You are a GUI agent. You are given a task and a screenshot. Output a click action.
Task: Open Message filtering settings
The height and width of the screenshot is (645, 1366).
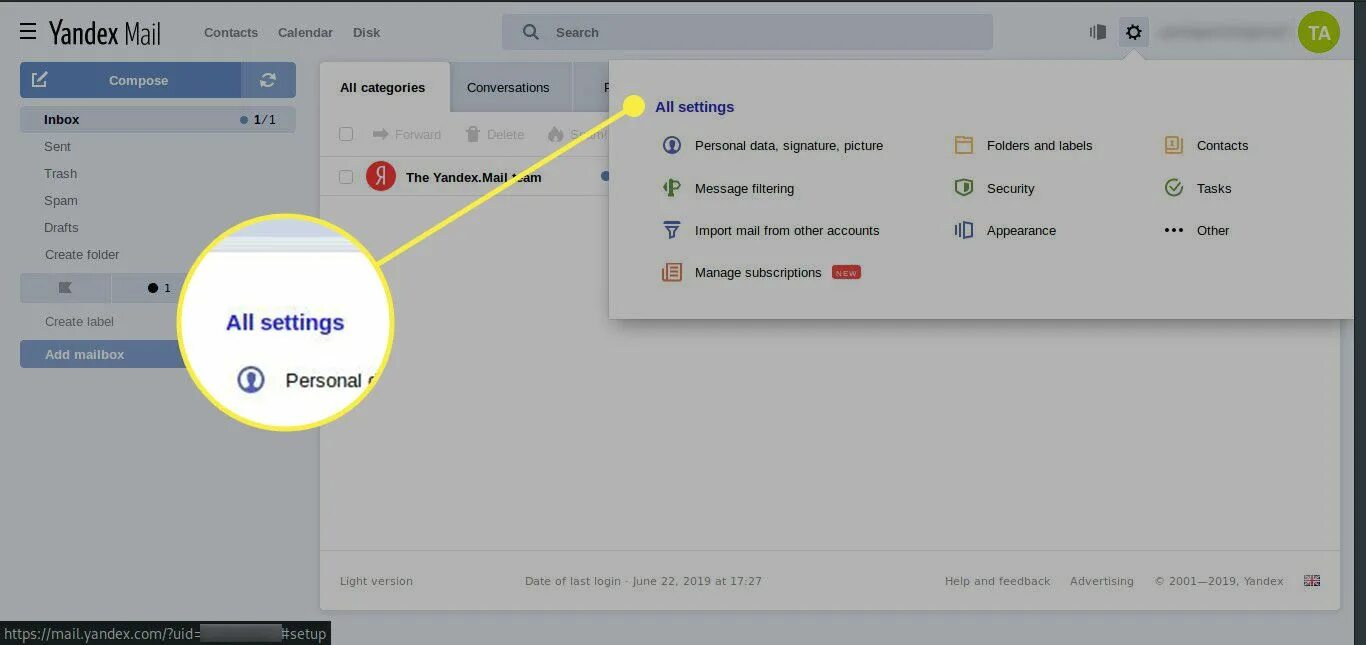744,188
